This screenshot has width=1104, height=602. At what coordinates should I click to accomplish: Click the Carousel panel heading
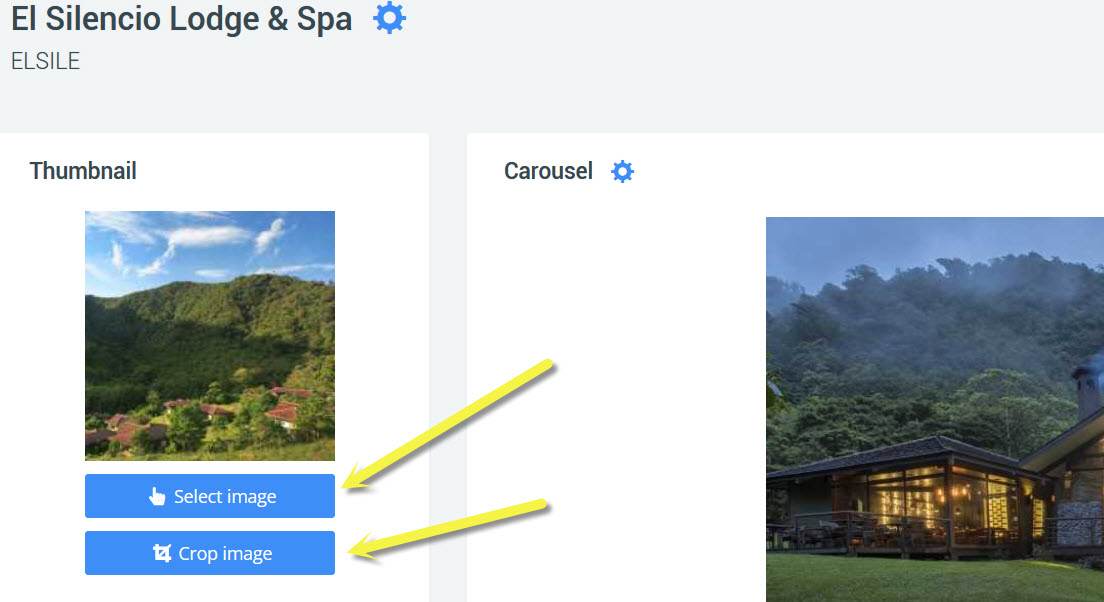pos(548,171)
